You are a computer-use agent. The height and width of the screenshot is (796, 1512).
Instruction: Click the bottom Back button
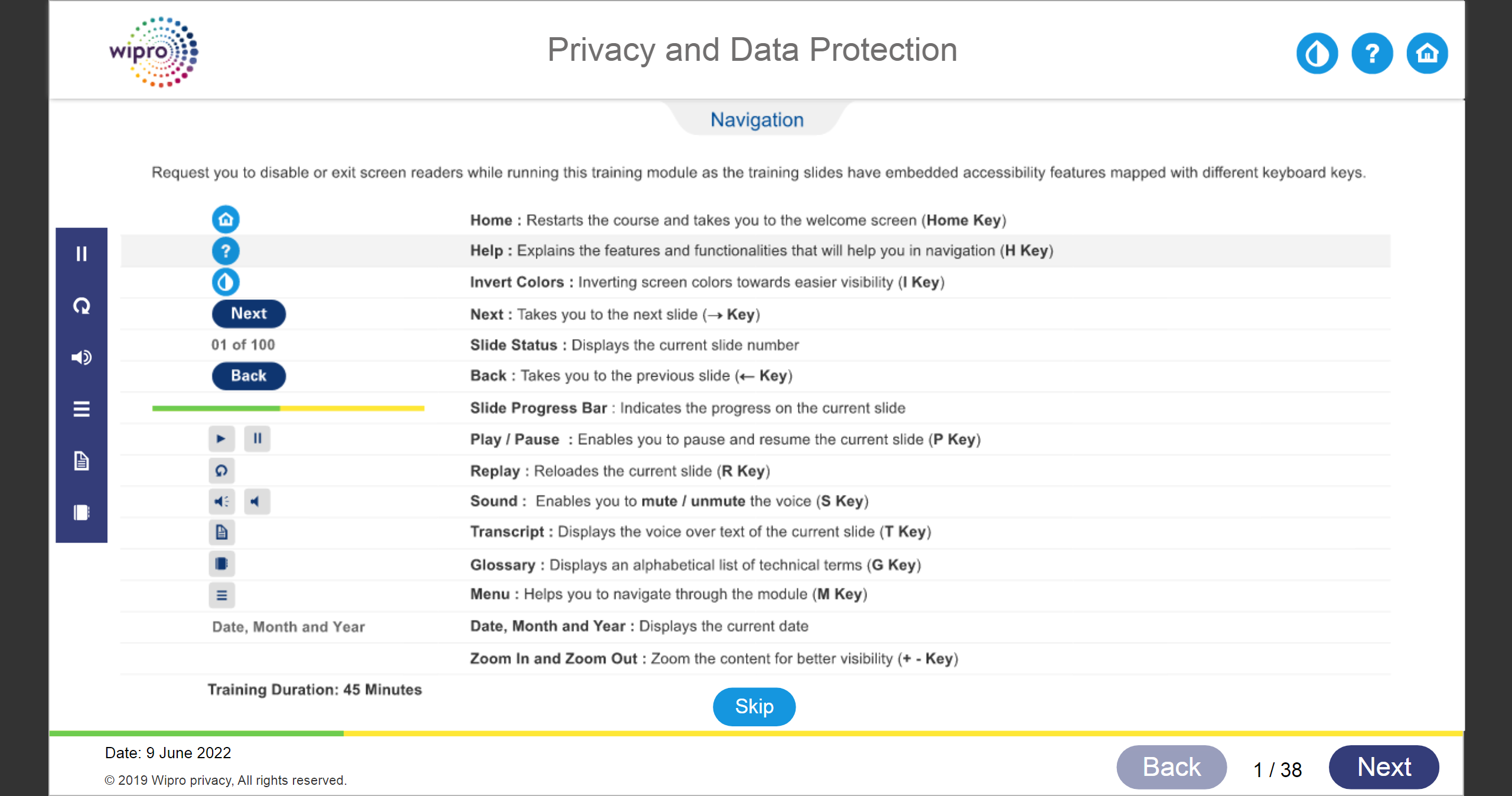[x=1171, y=767]
